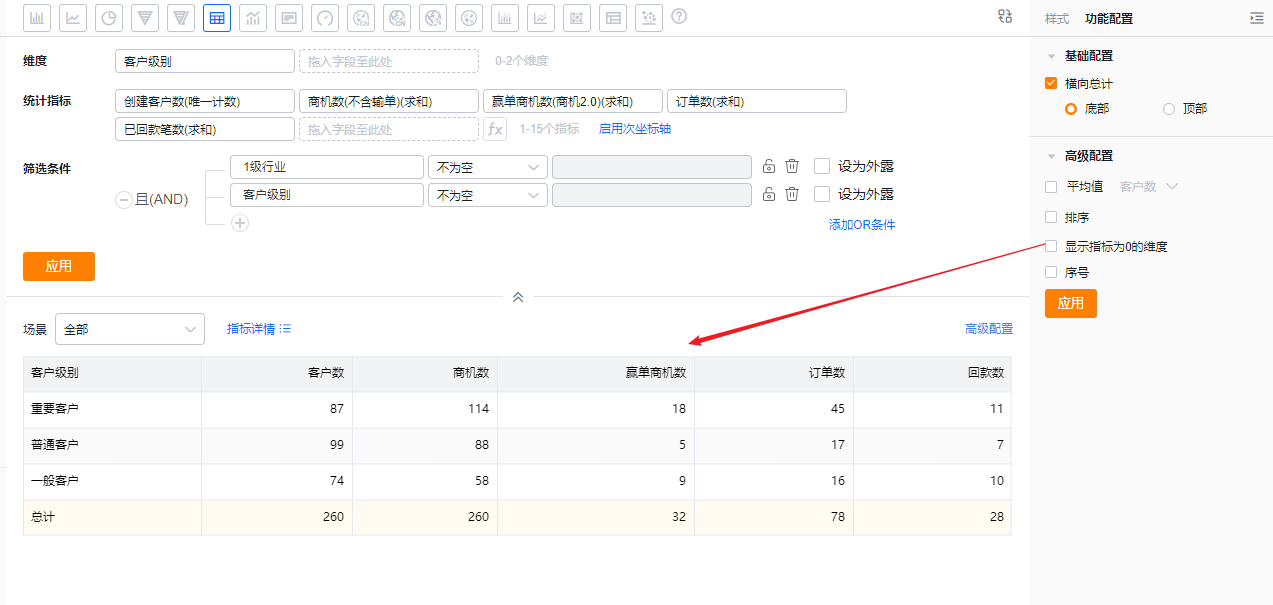Enable 显示指标为0的维度 checkbox
The width and height of the screenshot is (1273, 605).
pyautogui.click(x=1051, y=246)
